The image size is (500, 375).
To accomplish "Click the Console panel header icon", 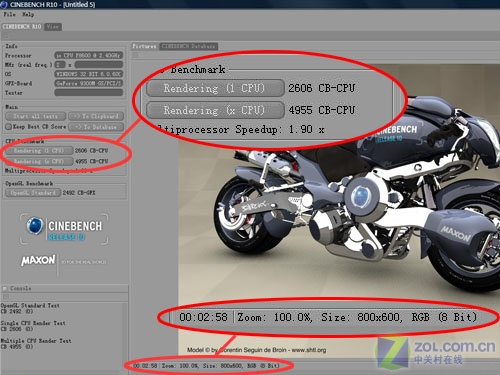I will point(5,288).
